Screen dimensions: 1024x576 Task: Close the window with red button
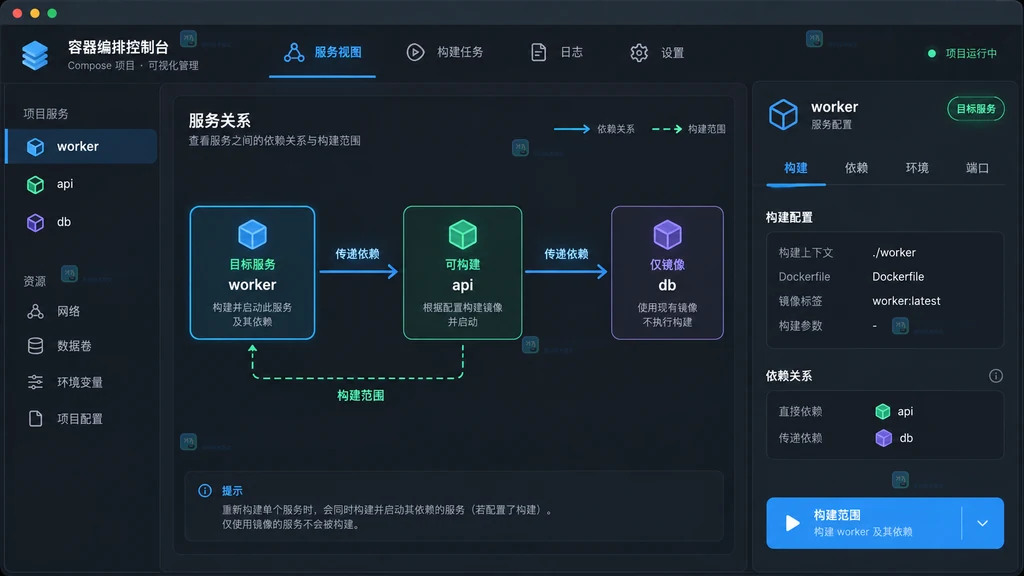click(x=18, y=13)
